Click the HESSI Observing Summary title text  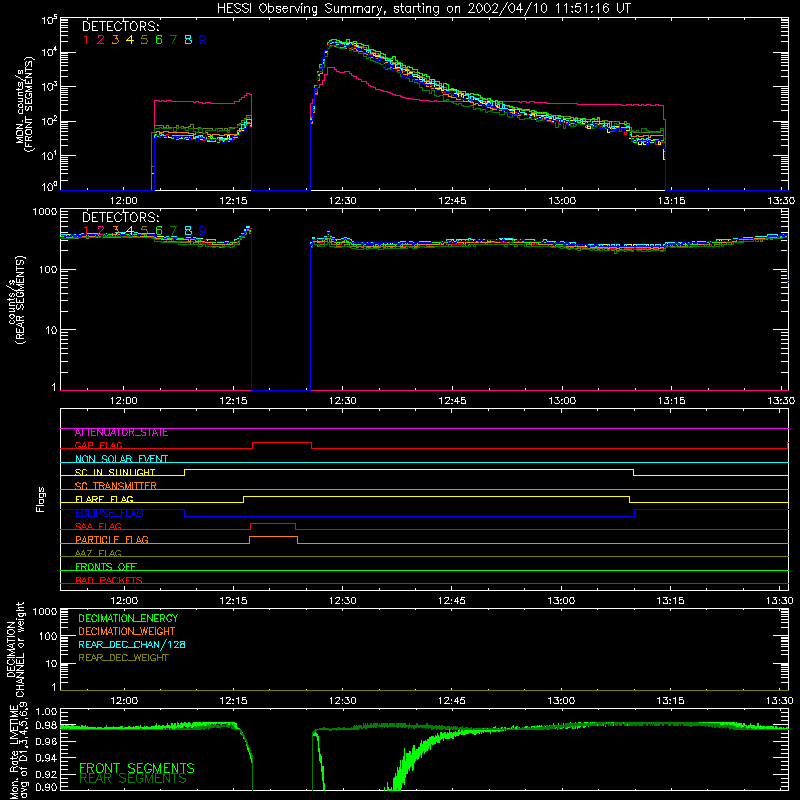(x=423, y=8)
